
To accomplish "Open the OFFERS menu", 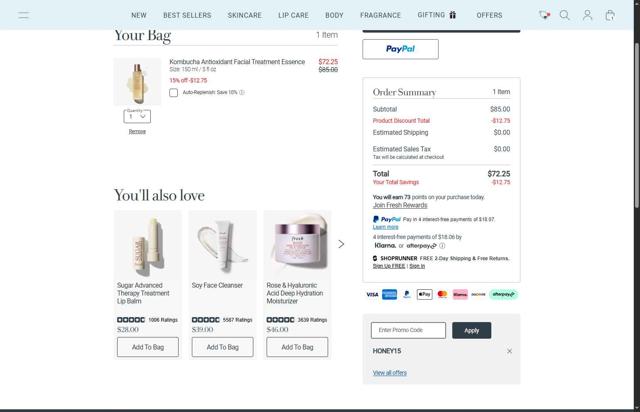I will click(x=489, y=15).
